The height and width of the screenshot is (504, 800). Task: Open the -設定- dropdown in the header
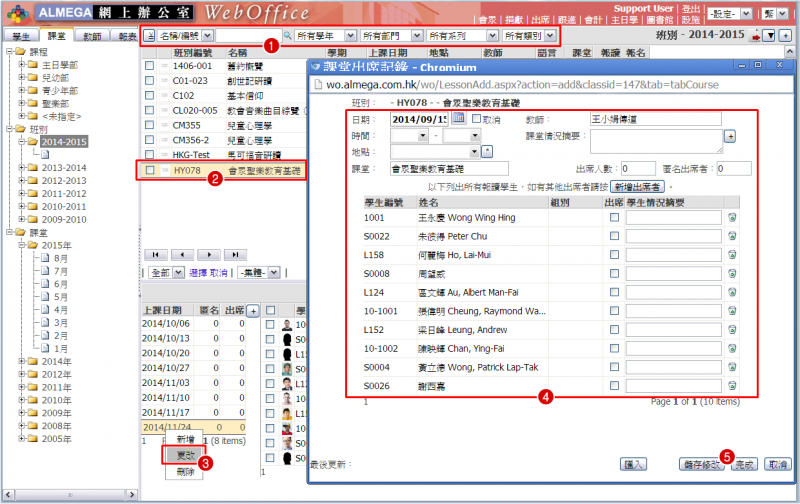[x=746, y=14]
